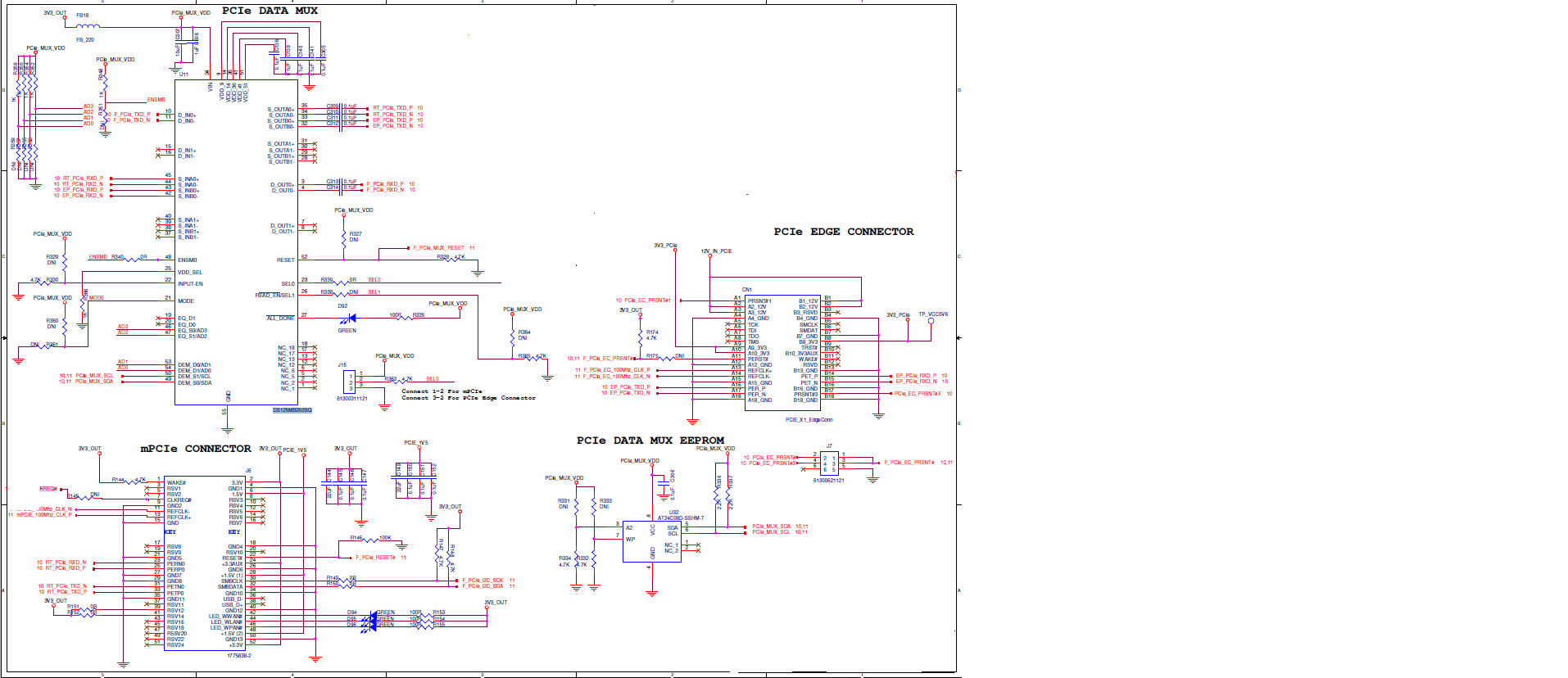Viewport: 1568px width, 678px height.
Task: Click the 'PERST#' pin name on CN1
Action: click(759, 359)
